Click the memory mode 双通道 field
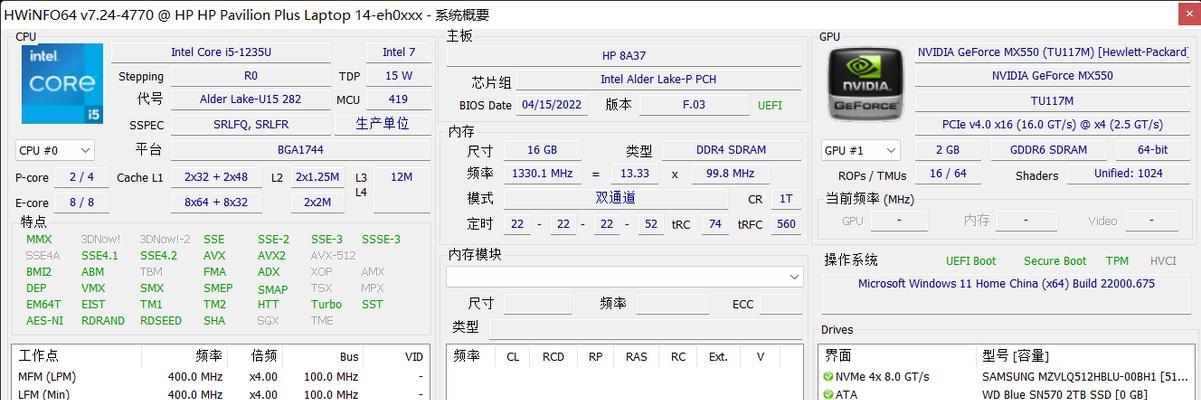This screenshot has width=1201, height=400. (x=615, y=199)
